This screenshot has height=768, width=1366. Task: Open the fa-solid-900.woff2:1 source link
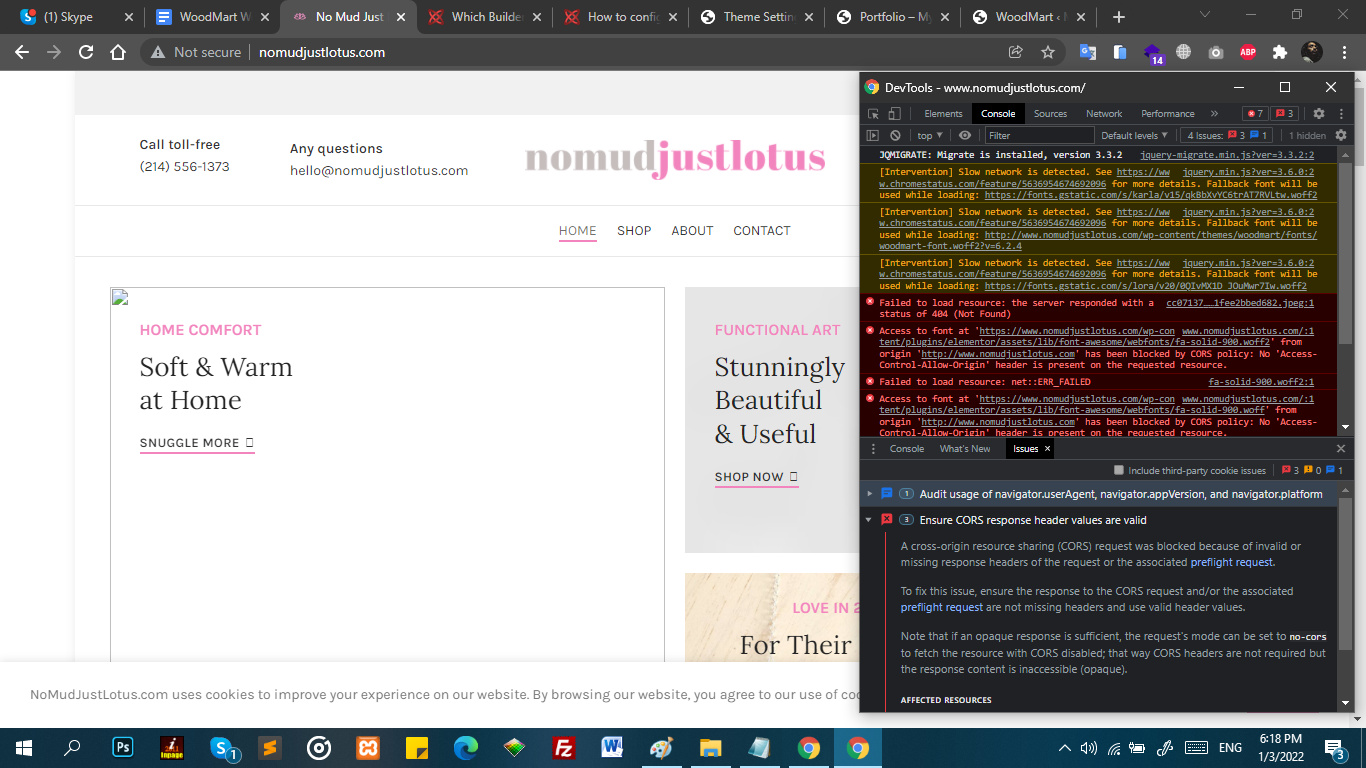coord(1261,382)
